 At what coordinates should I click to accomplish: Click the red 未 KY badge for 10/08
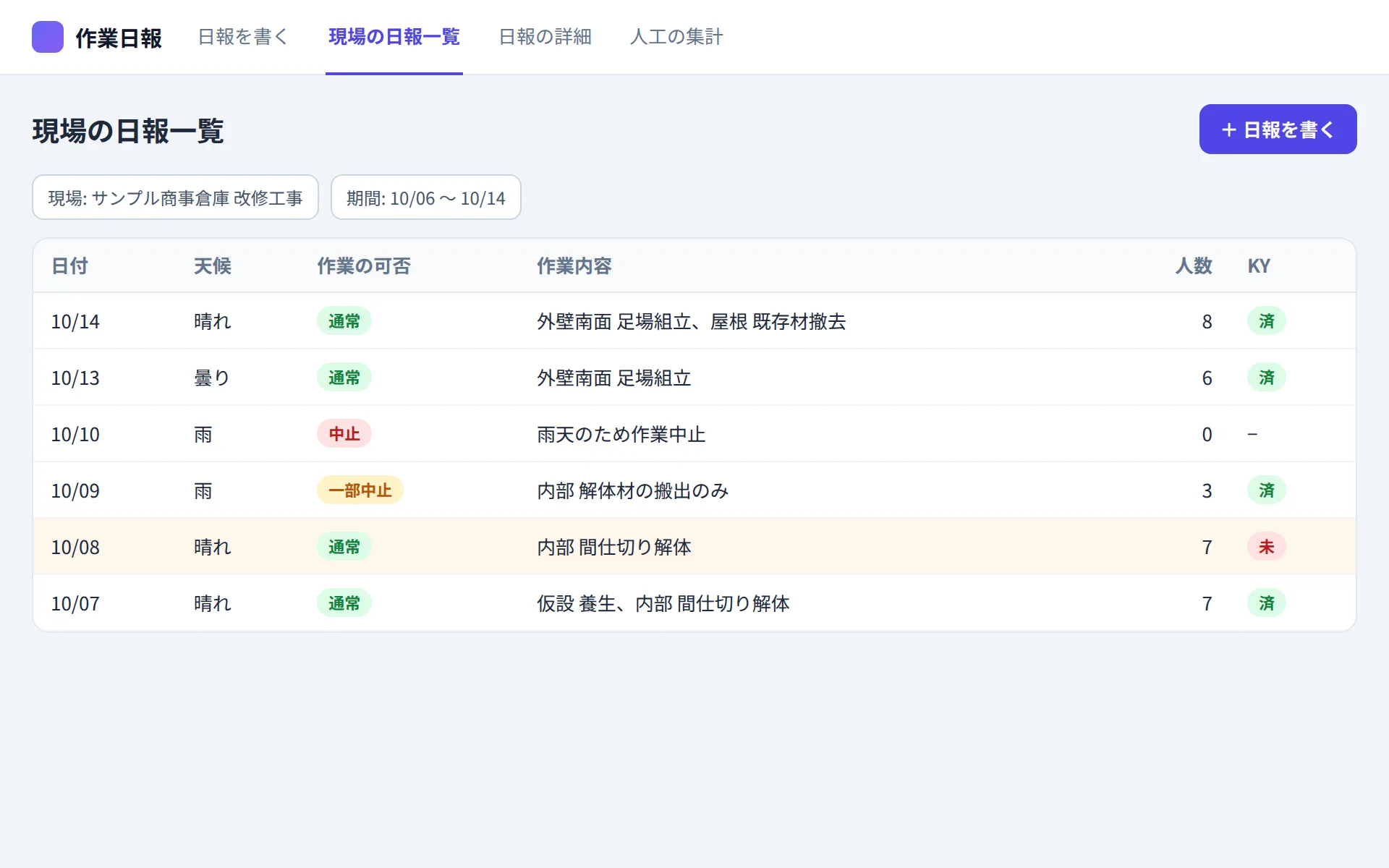(x=1267, y=547)
